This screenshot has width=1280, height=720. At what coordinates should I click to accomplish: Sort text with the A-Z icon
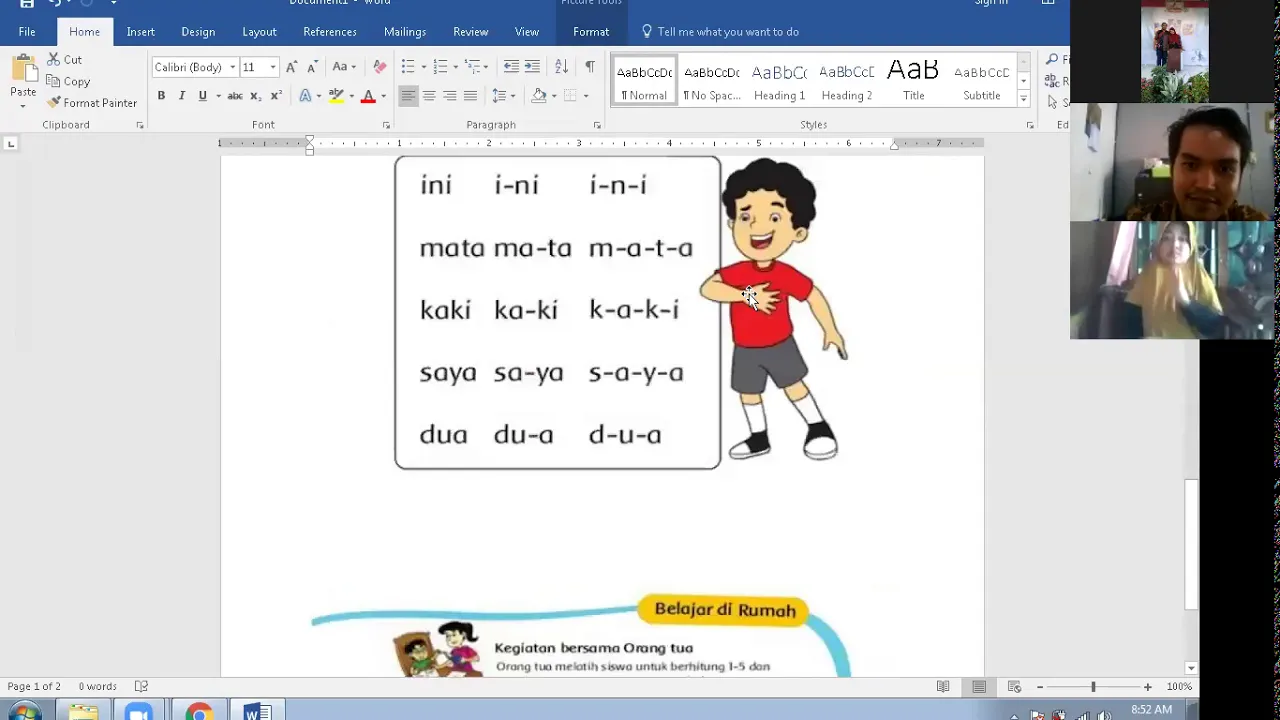pos(561,67)
